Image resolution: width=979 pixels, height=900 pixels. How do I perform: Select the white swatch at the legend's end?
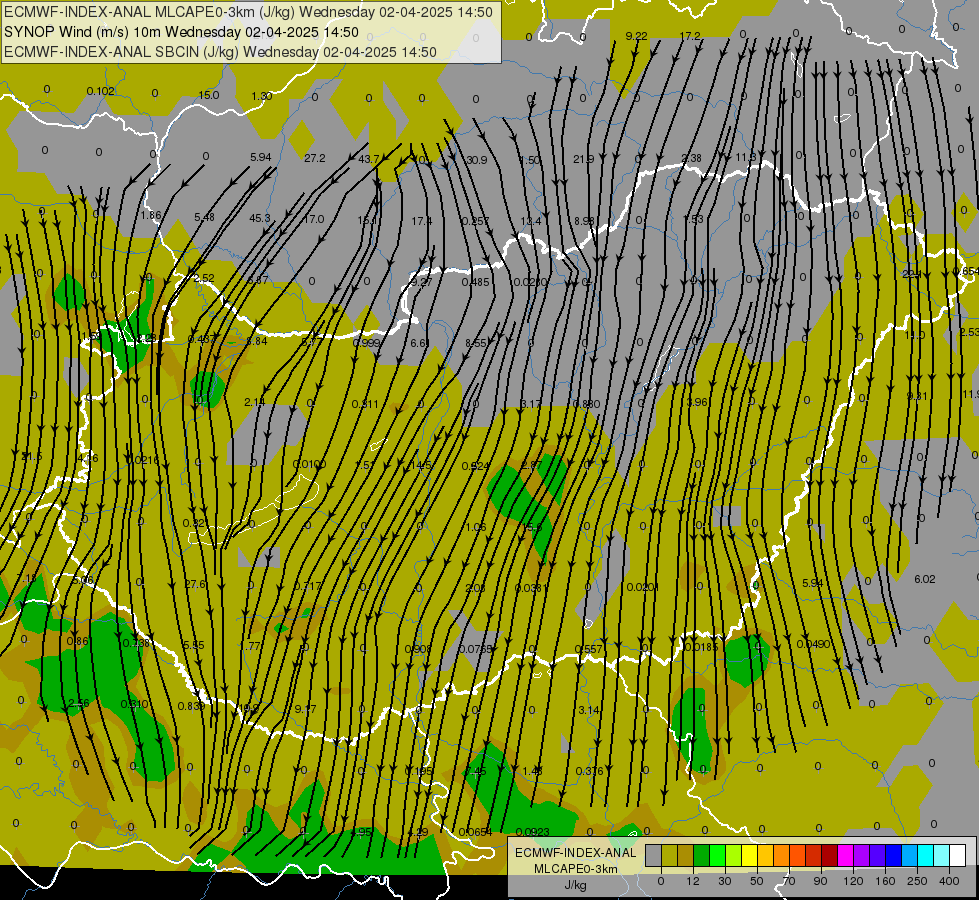tap(957, 856)
